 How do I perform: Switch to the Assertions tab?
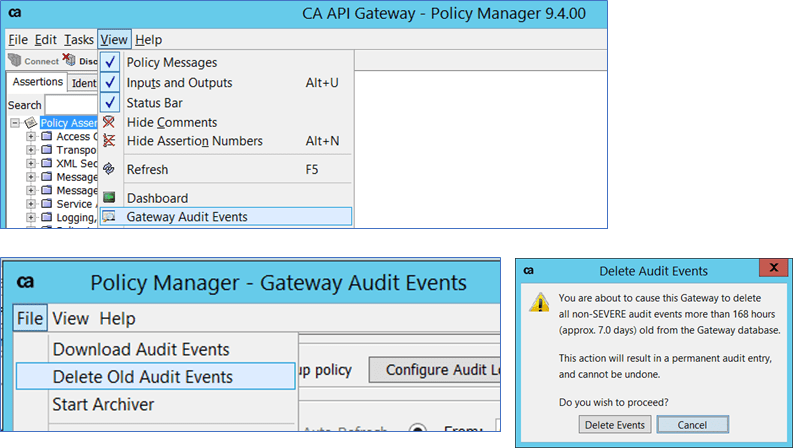pyautogui.click(x=37, y=82)
